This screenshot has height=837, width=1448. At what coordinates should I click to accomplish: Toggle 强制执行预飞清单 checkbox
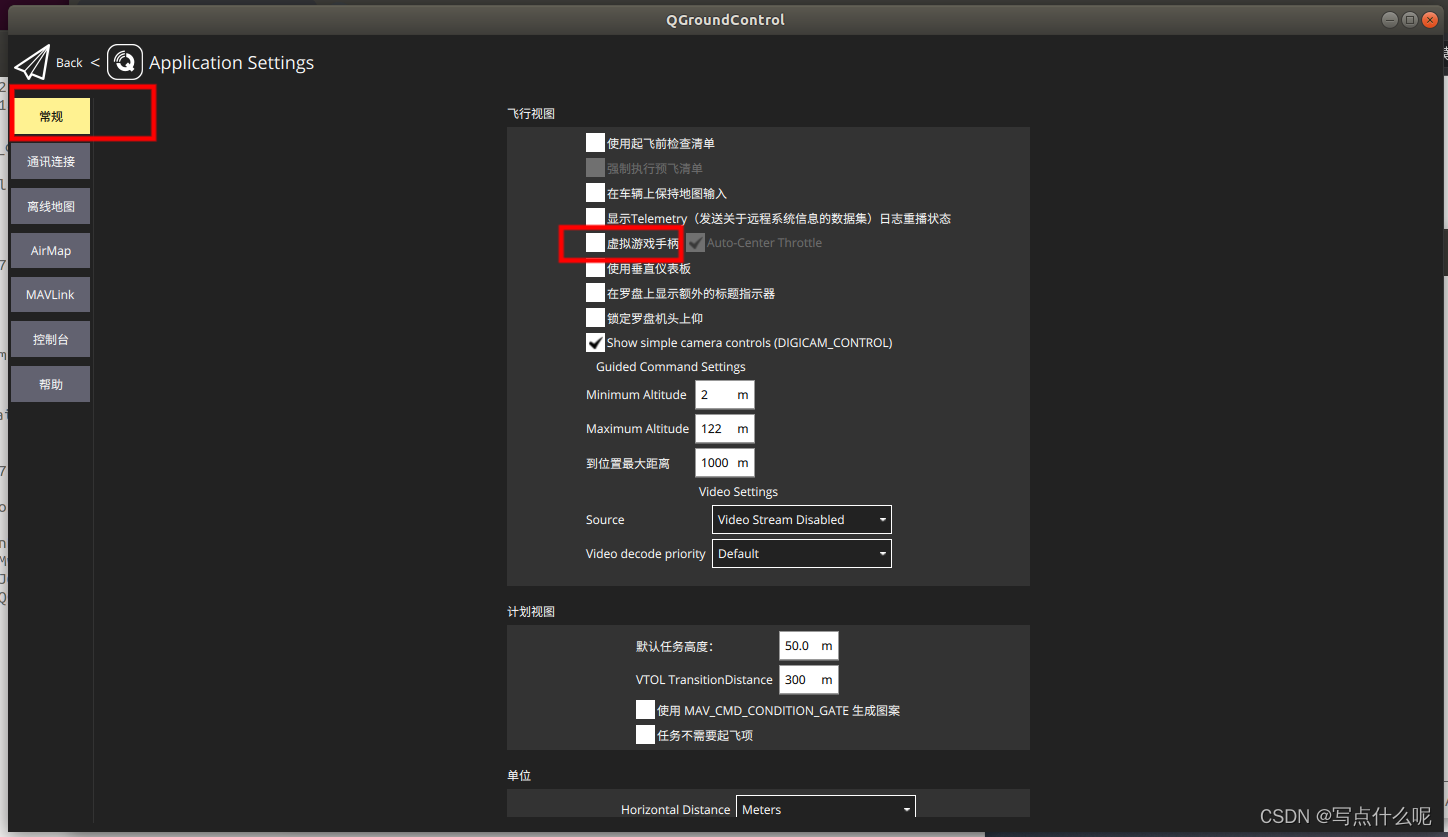click(x=595, y=168)
